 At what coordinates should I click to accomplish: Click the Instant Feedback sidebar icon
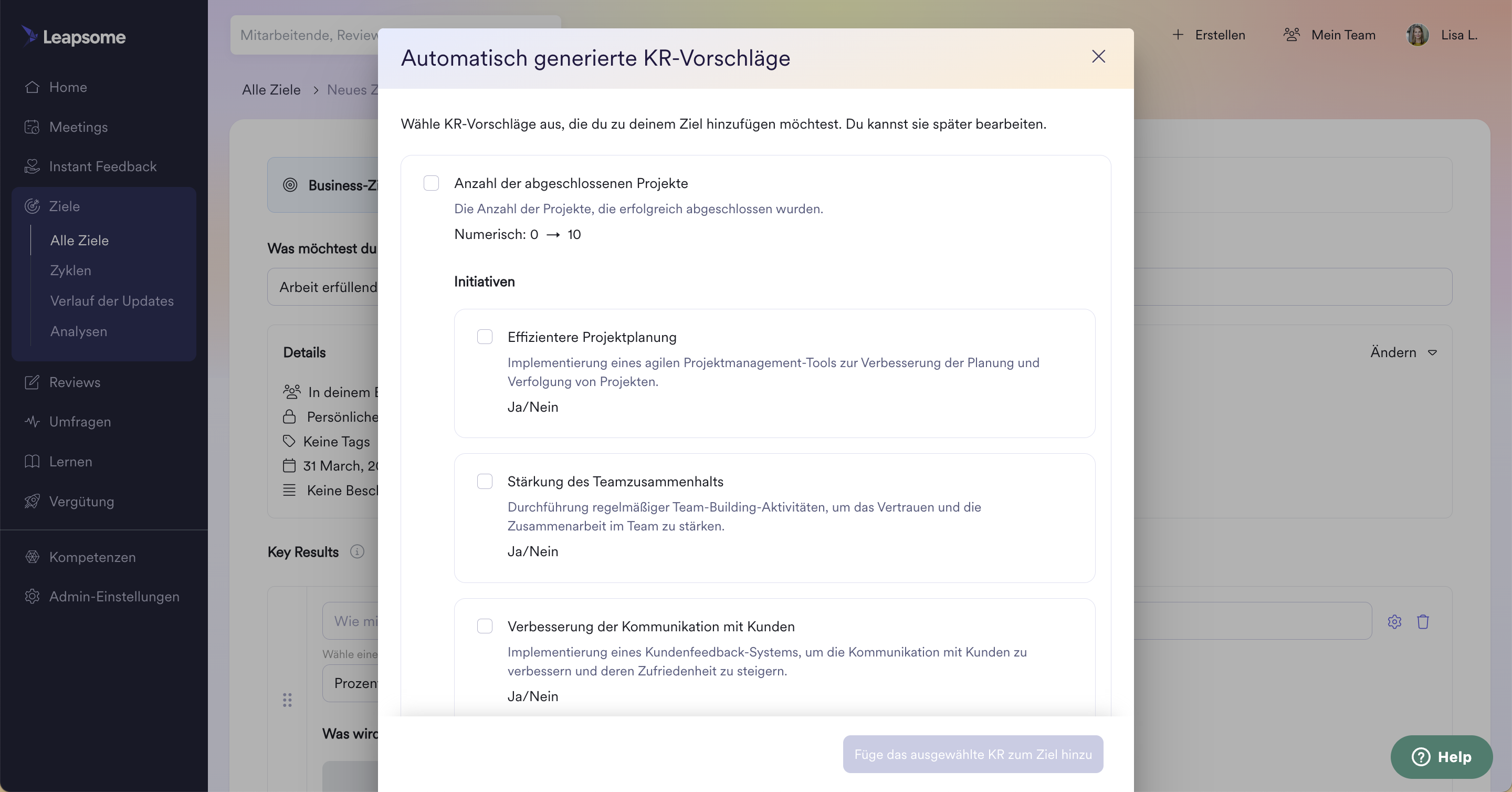coord(32,166)
